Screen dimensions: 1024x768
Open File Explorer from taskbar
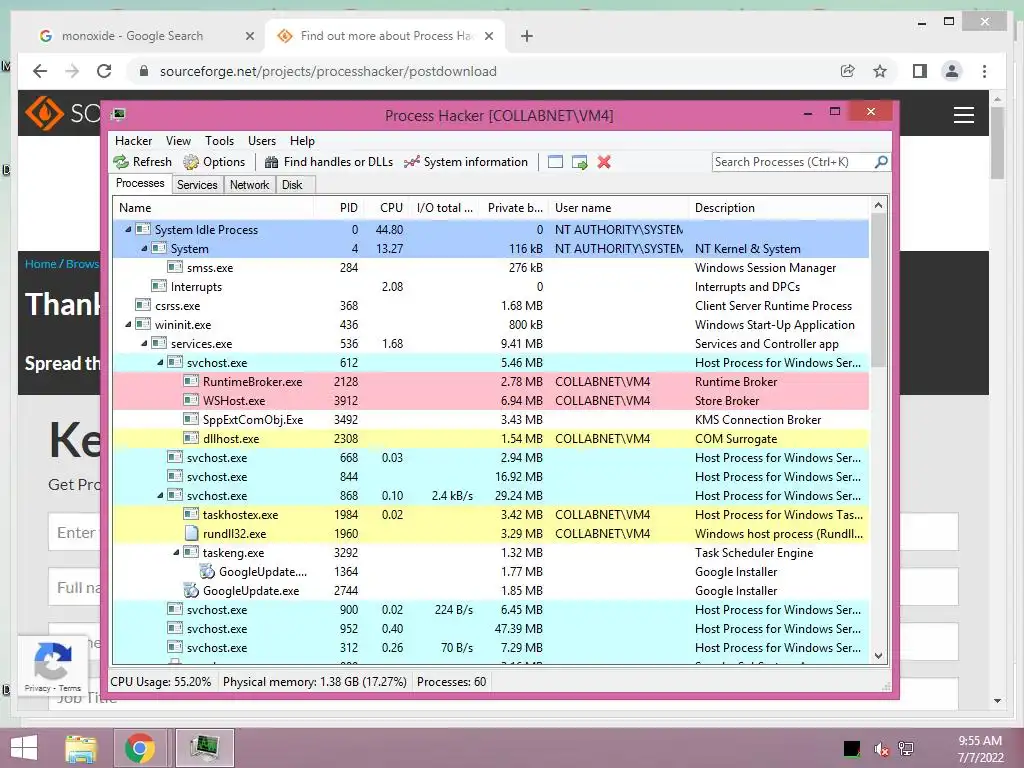81,748
